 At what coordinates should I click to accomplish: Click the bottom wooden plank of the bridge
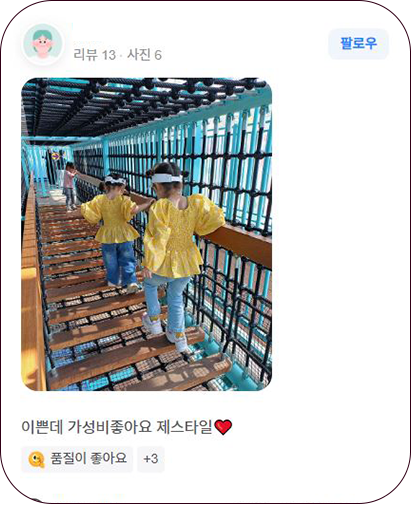coord(140,372)
